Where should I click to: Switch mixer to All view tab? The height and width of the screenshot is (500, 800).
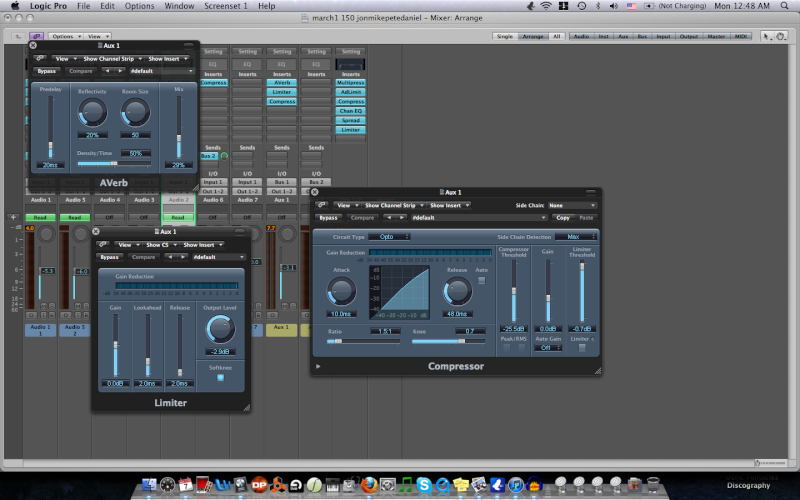tap(557, 36)
